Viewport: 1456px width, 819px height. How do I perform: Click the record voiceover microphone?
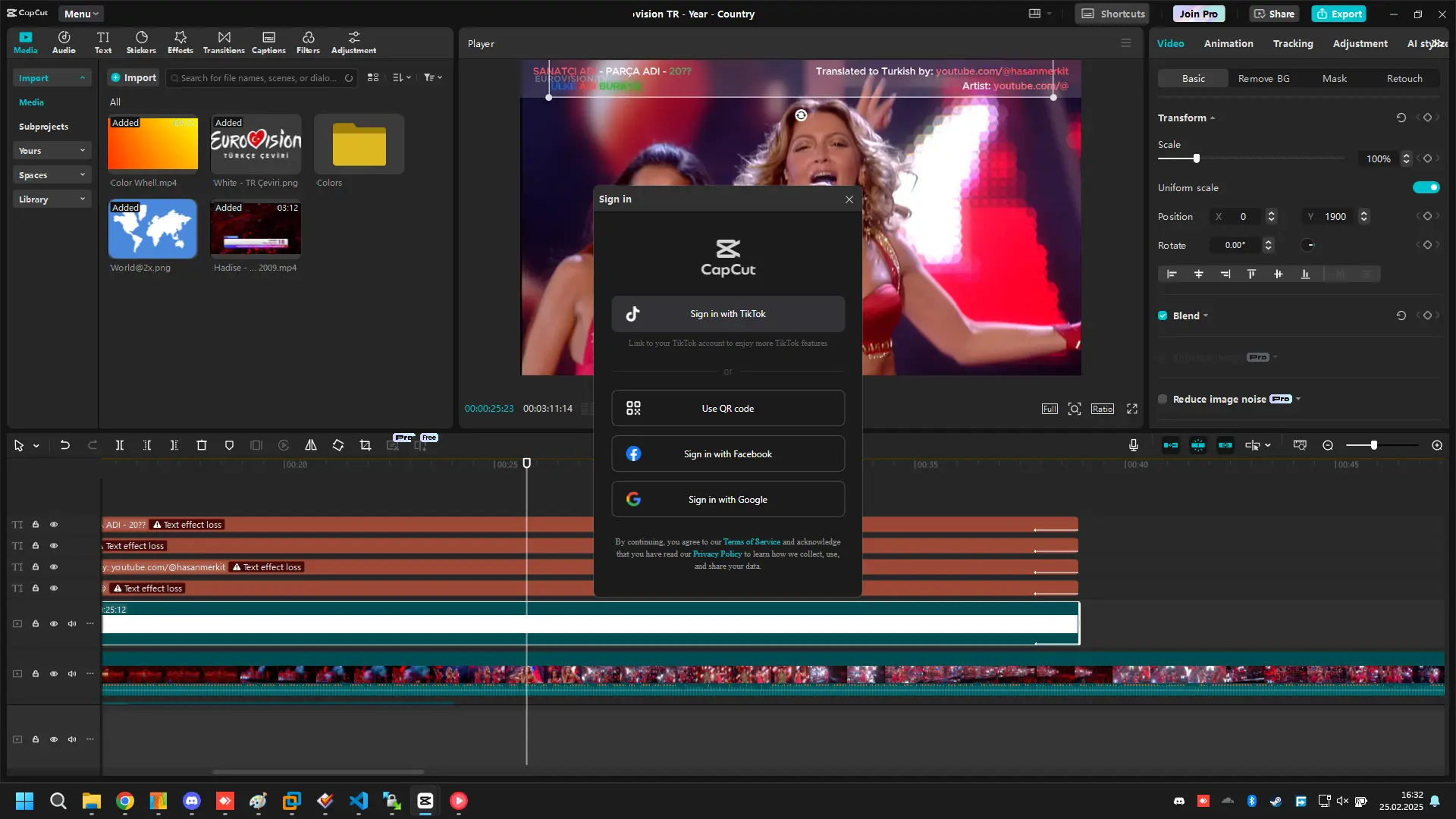[1134, 445]
